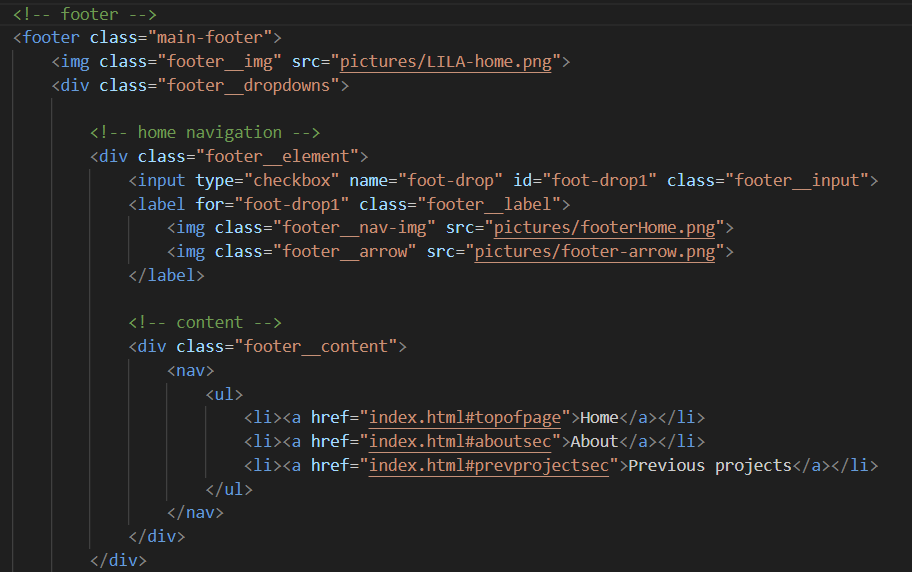The width and height of the screenshot is (912, 572).
Task: Open the pictures/LILA-home.png path link
Action: (446, 62)
